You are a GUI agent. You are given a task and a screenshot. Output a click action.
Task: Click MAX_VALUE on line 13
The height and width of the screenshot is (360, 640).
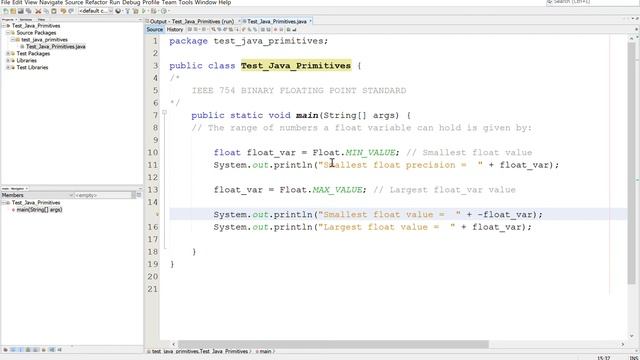click(x=337, y=190)
